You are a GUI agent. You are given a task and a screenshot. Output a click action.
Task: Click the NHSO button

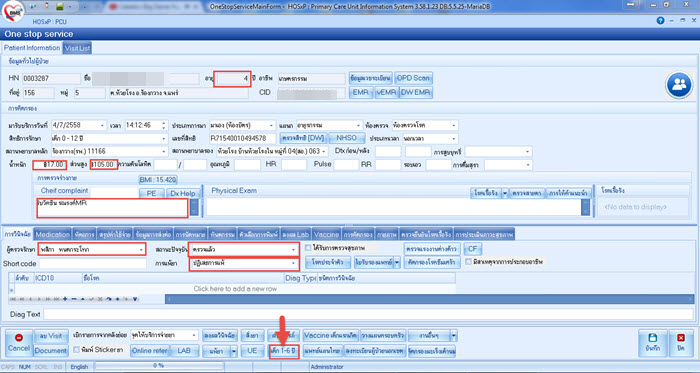coord(346,138)
